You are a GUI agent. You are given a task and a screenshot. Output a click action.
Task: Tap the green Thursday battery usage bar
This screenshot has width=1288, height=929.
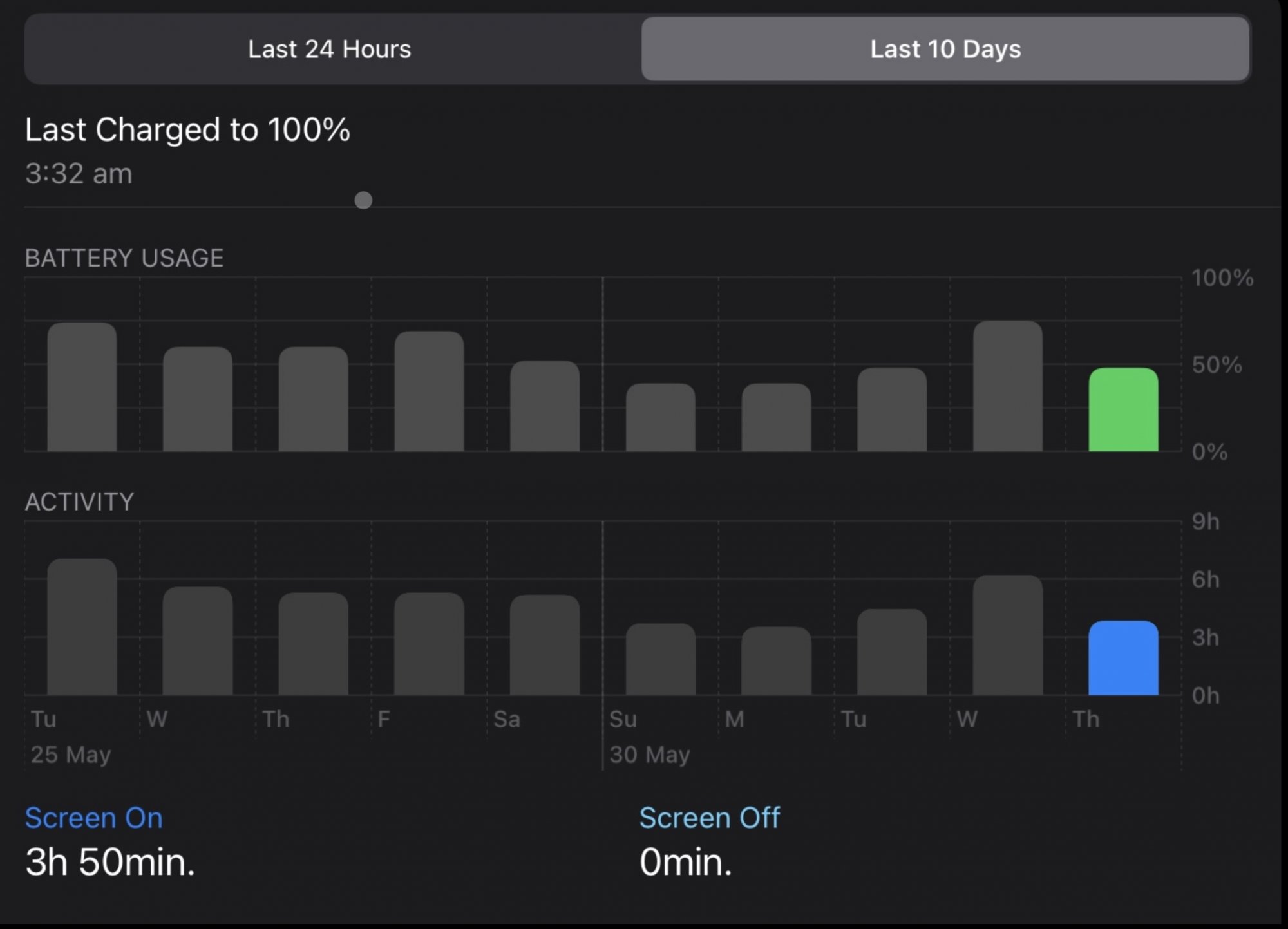coord(1123,411)
